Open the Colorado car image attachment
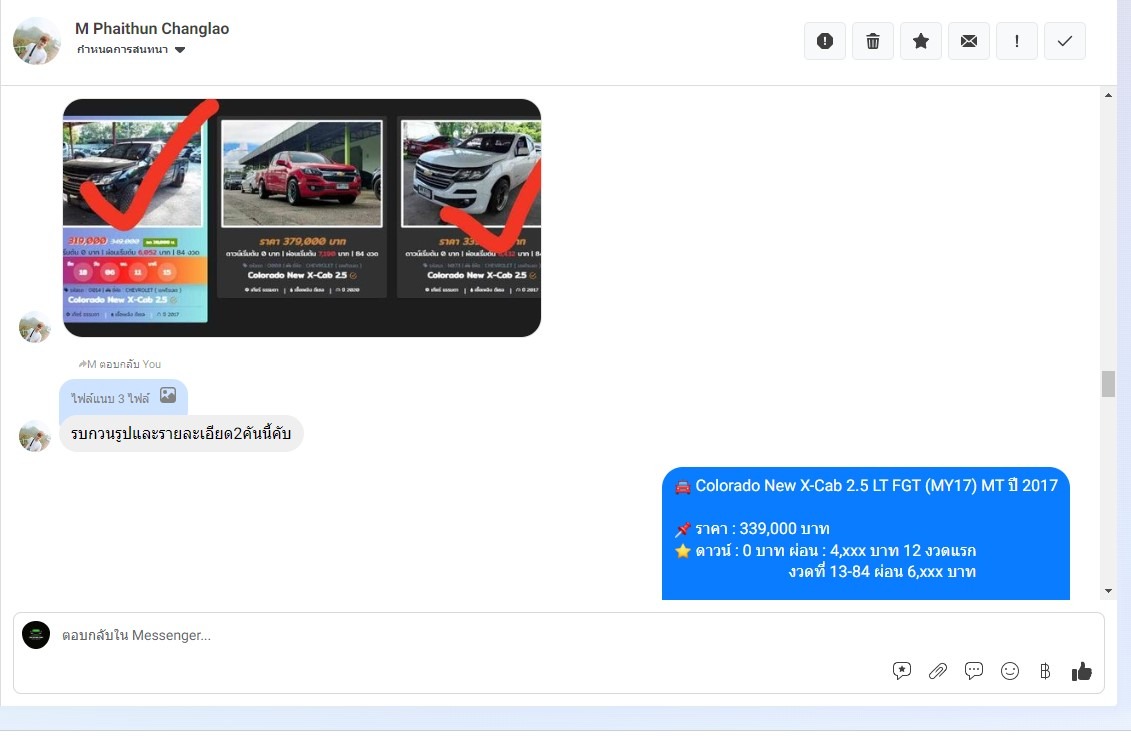The width and height of the screenshot is (1131, 752). (x=302, y=218)
